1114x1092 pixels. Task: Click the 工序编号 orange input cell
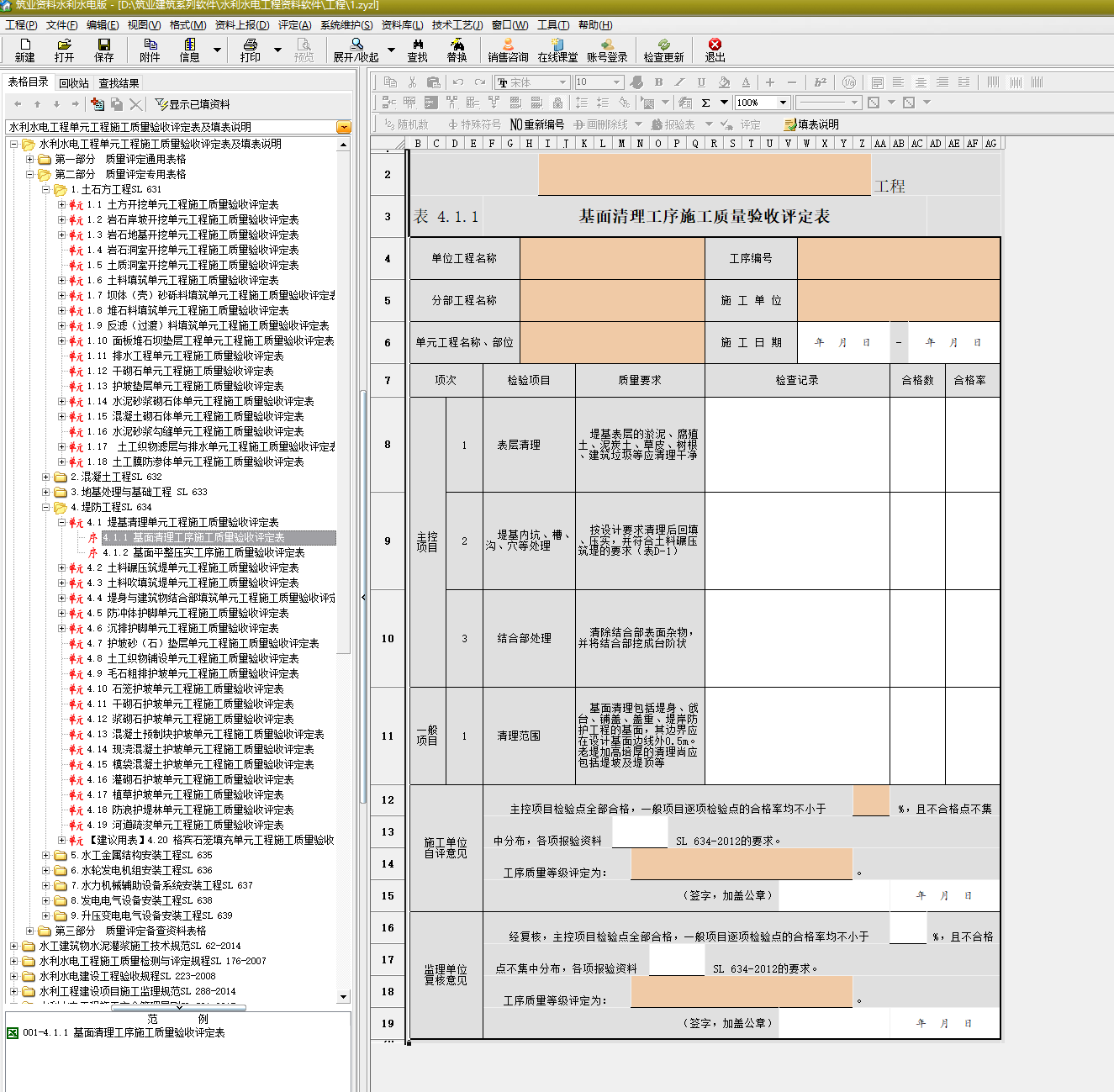(899, 258)
